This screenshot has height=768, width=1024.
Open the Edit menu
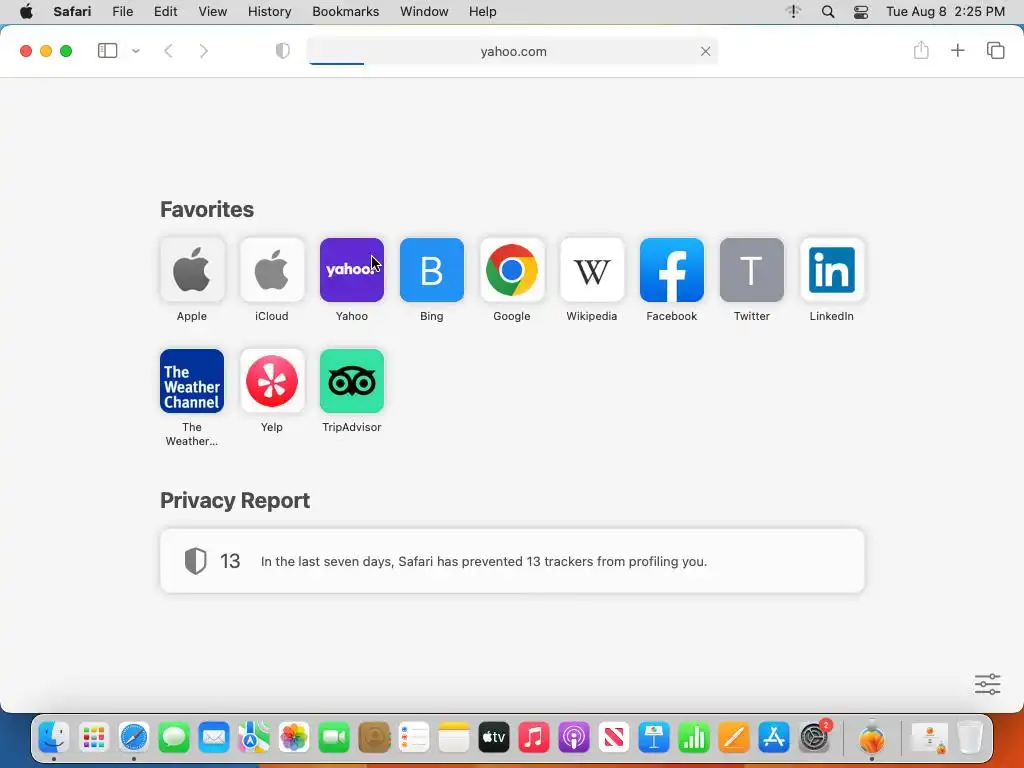click(166, 12)
